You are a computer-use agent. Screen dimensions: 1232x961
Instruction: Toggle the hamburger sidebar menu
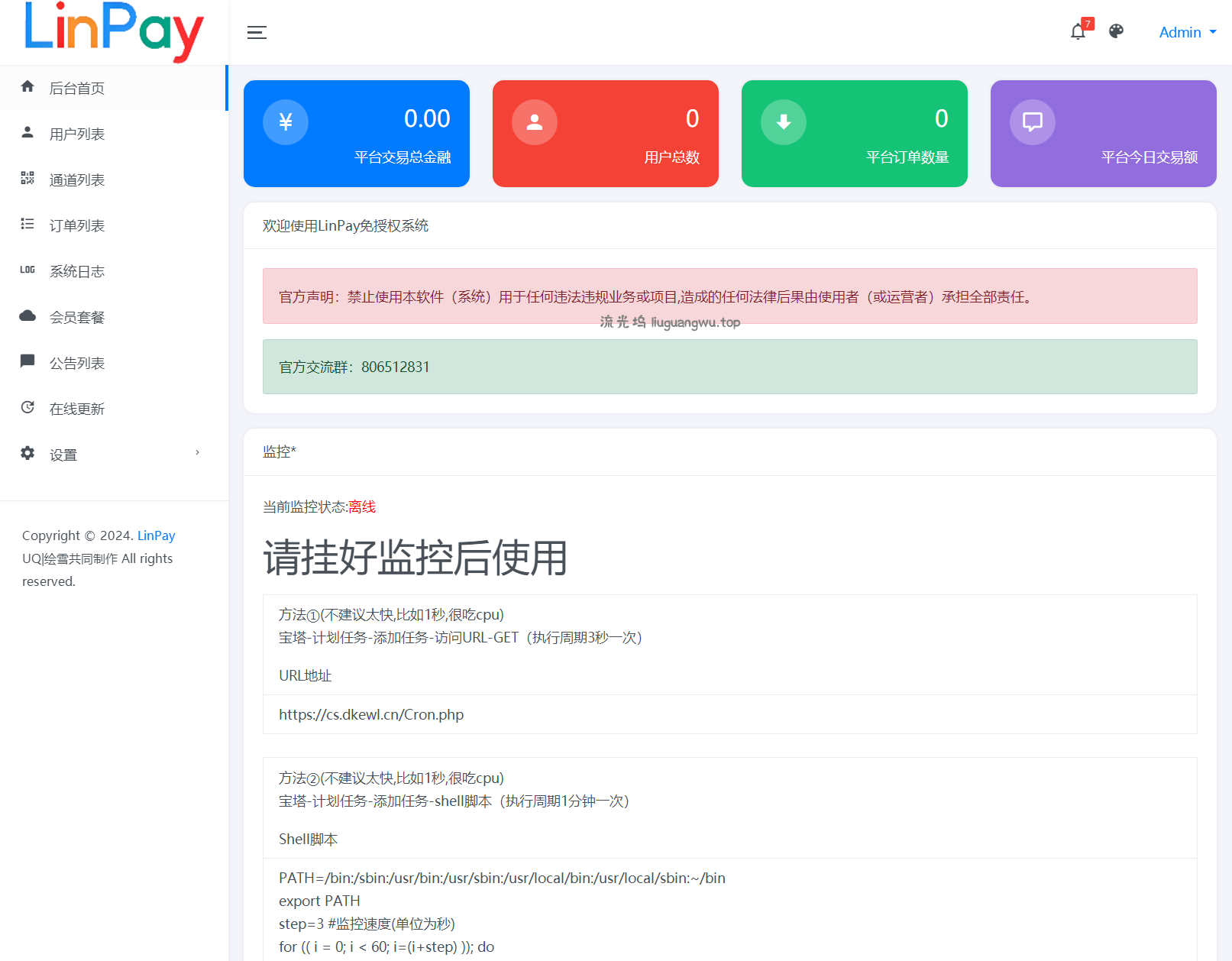[257, 32]
